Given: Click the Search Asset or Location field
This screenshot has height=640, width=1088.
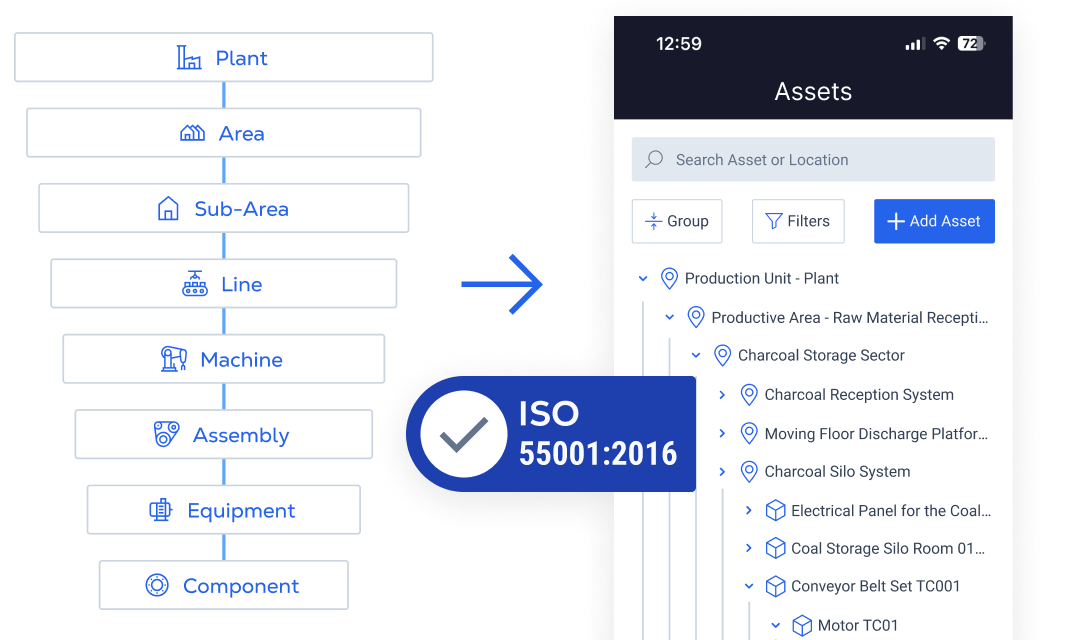Looking at the screenshot, I should point(812,160).
